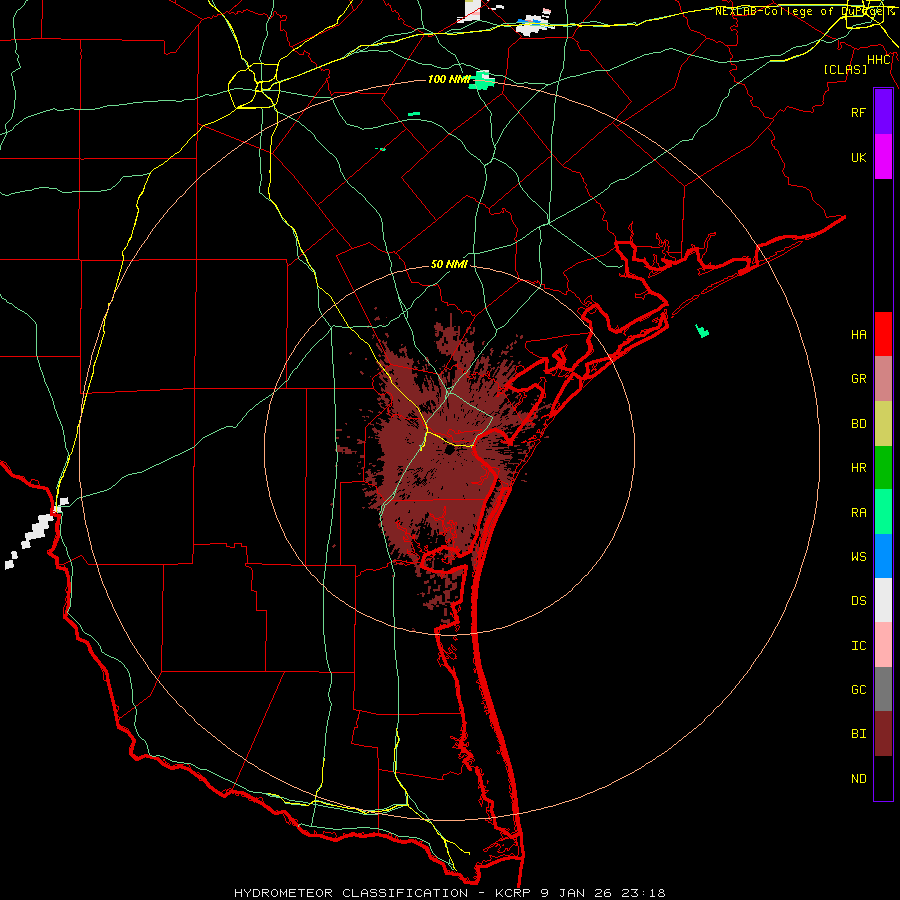This screenshot has height=900, width=900.
Task: Click the RF purple legend swatch
Action: pos(883,112)
